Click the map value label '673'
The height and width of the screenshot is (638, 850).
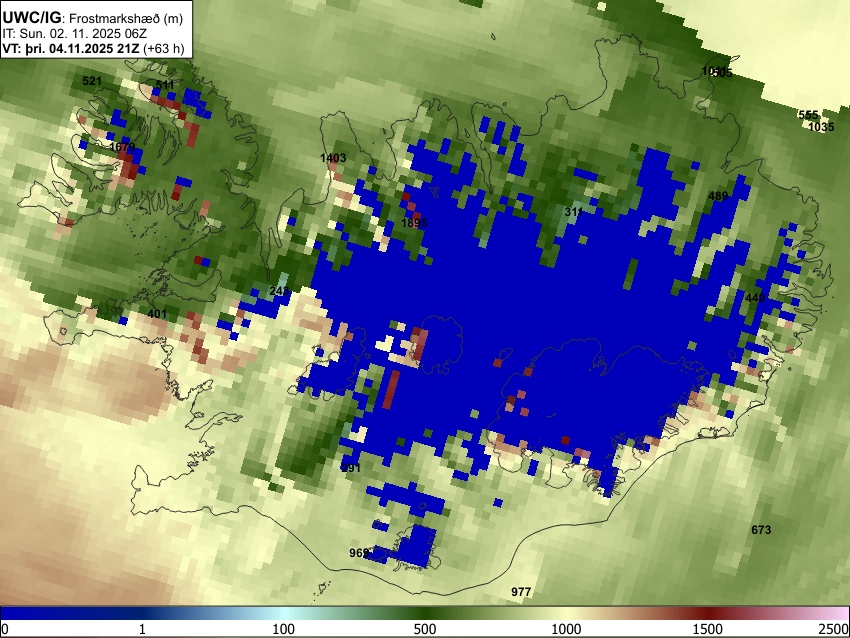pyautogui.click(x=761, y=530)
